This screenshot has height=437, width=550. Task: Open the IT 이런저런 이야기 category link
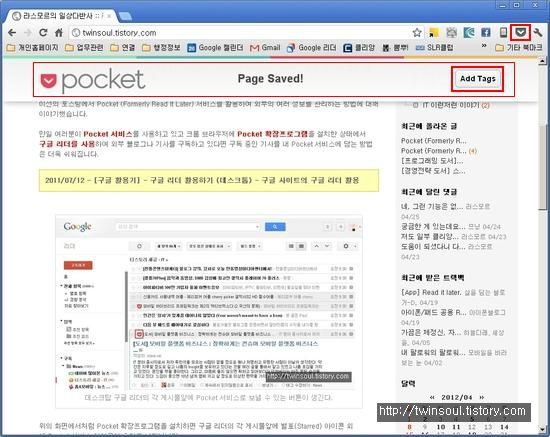pyautogui.click(x=451, y=105)
